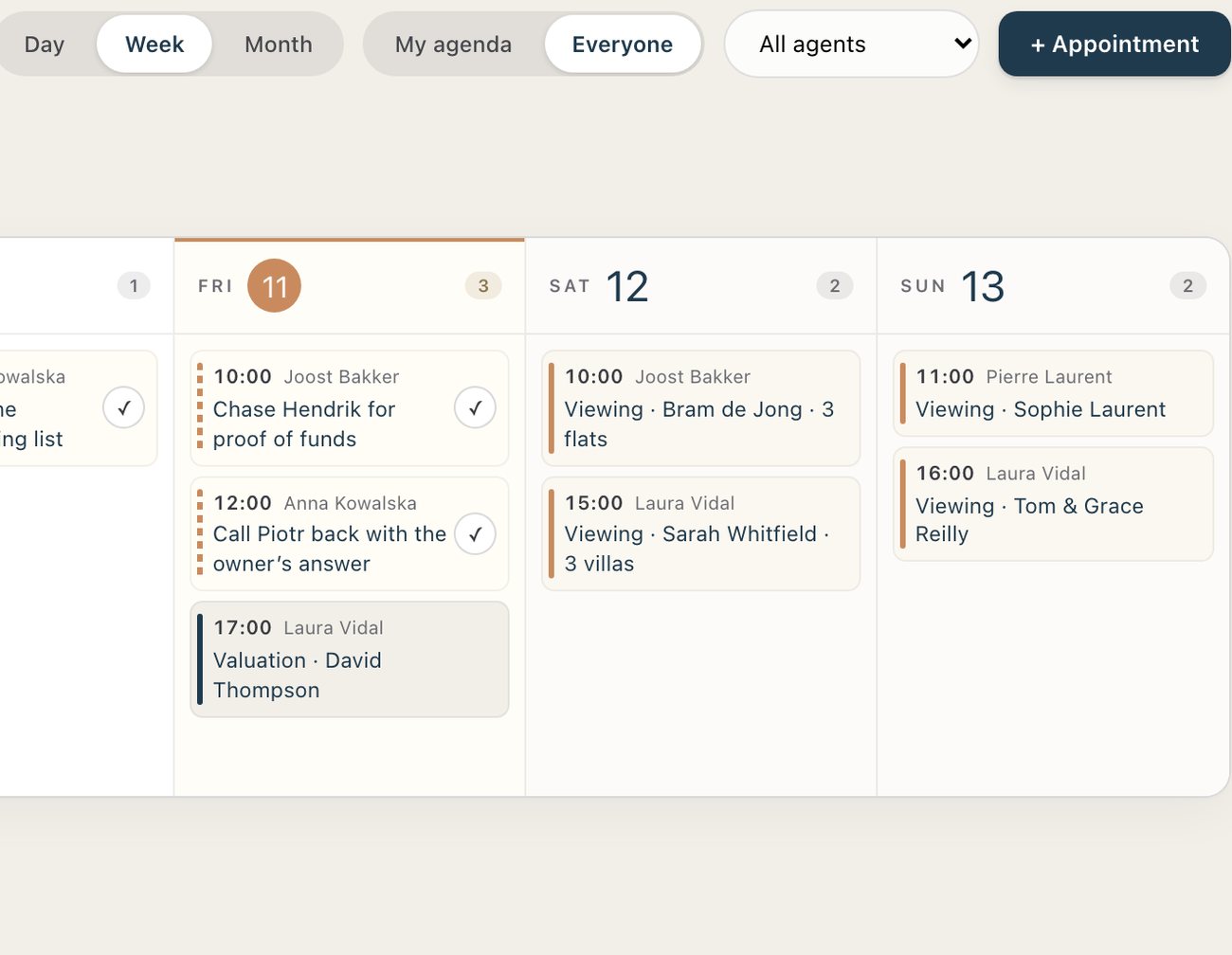Click Laura Vidal name on 17:00 card
The image size is (1232, 955).
pos(334,628)
